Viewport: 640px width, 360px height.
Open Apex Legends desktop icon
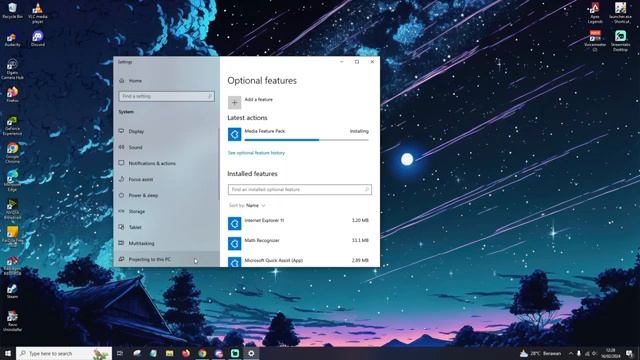pyautogui.click(x=595, y=13)
